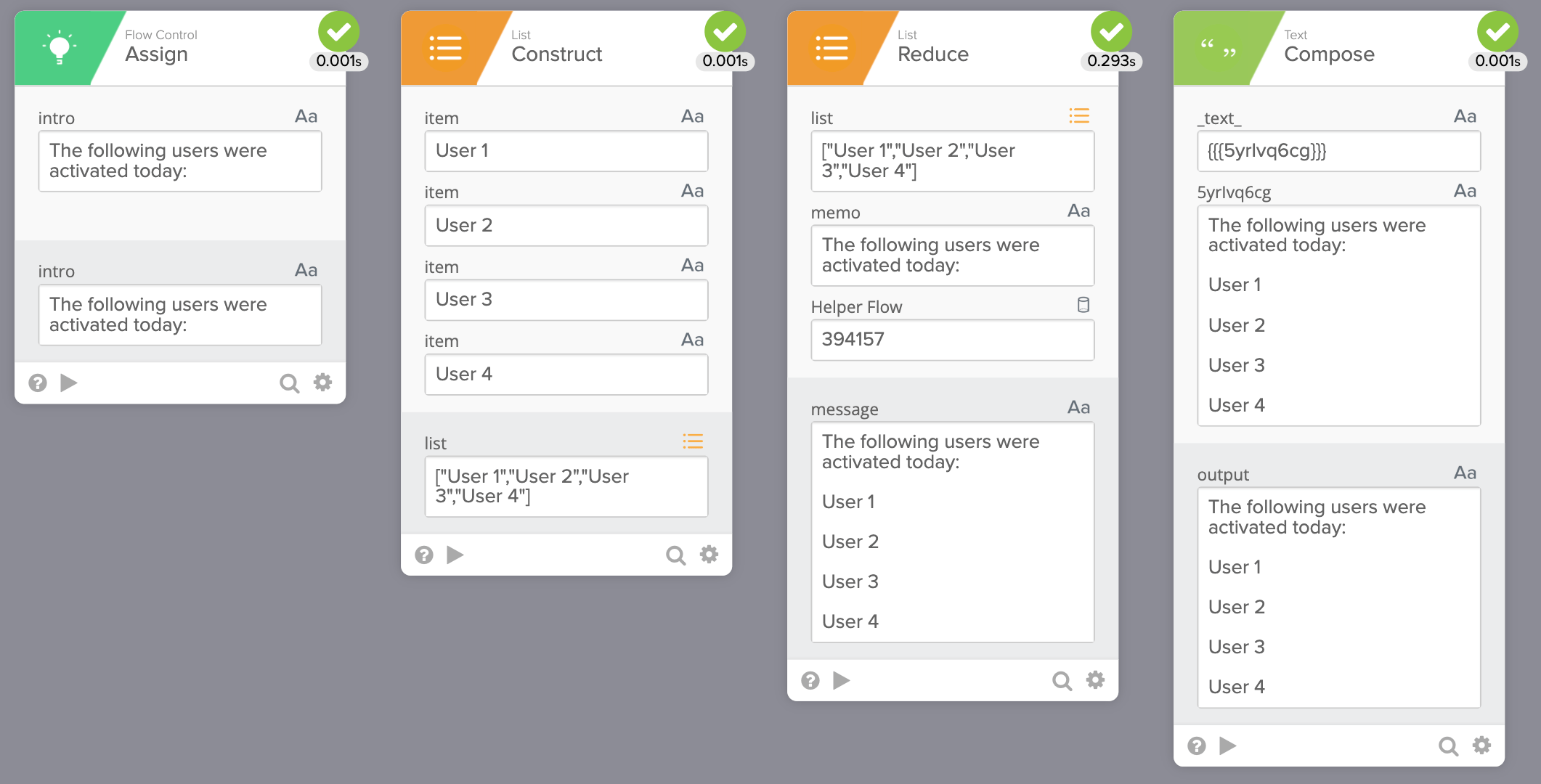Select the Compose card title
Viewport: 1541px width, 784px height.
[x=1329, y=54]
